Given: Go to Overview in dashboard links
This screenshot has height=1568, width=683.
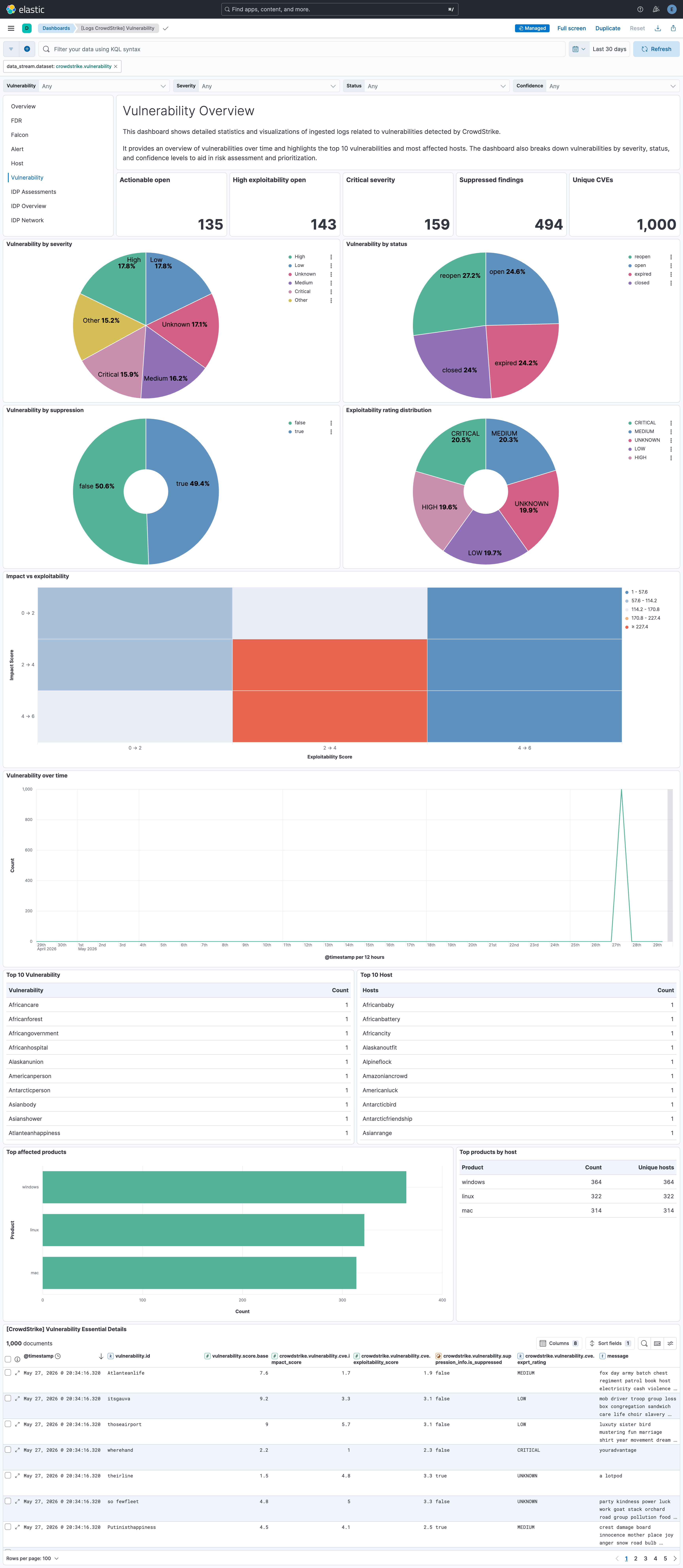Looking at the screenshot, I should tap(23, 107).
